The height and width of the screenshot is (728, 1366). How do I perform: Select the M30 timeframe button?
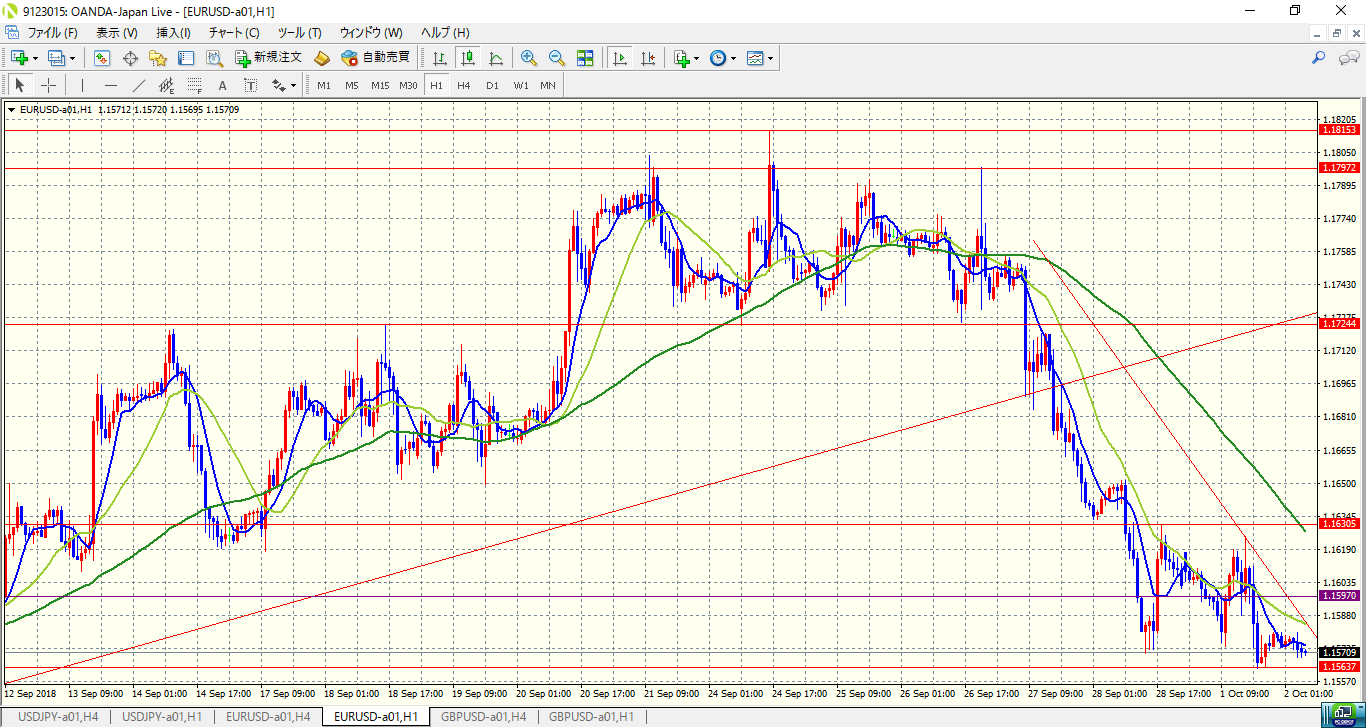(x=408, y=85)
